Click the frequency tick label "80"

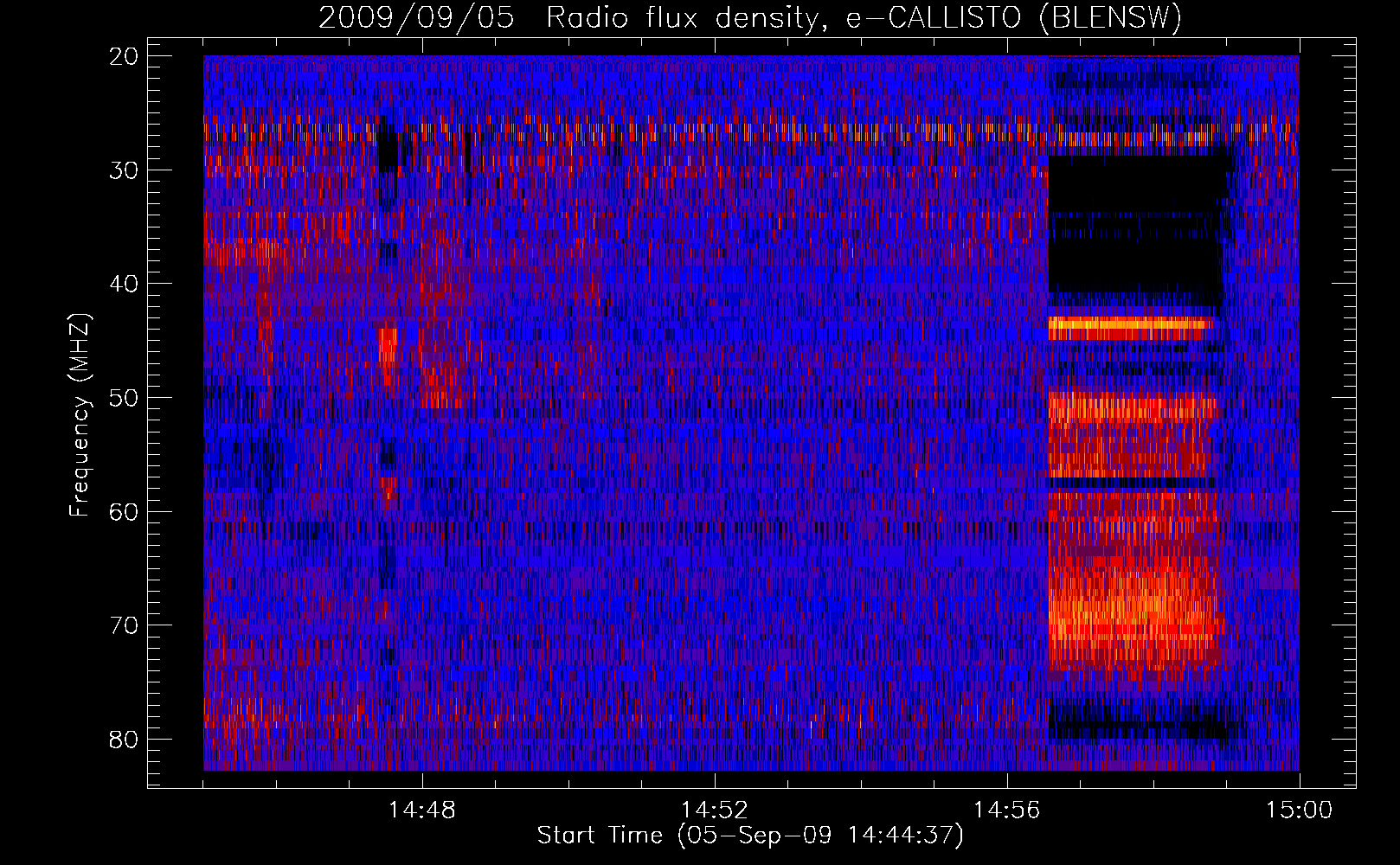(125, 739)
